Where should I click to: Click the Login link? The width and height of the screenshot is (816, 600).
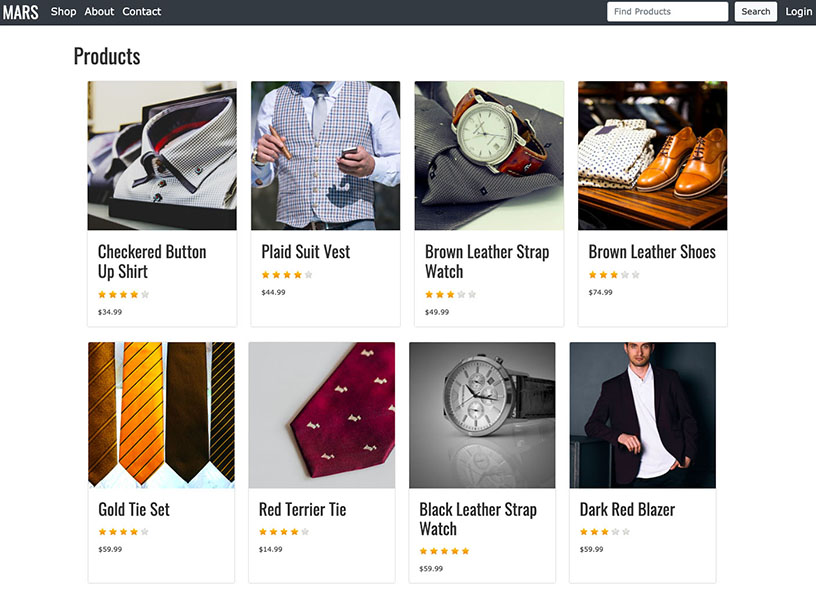tap(798, 12)
